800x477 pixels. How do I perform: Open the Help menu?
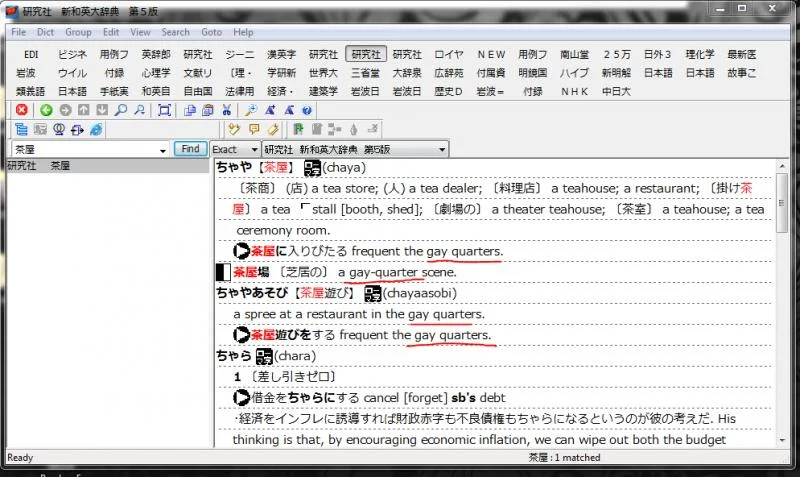(x=243, y=32)
